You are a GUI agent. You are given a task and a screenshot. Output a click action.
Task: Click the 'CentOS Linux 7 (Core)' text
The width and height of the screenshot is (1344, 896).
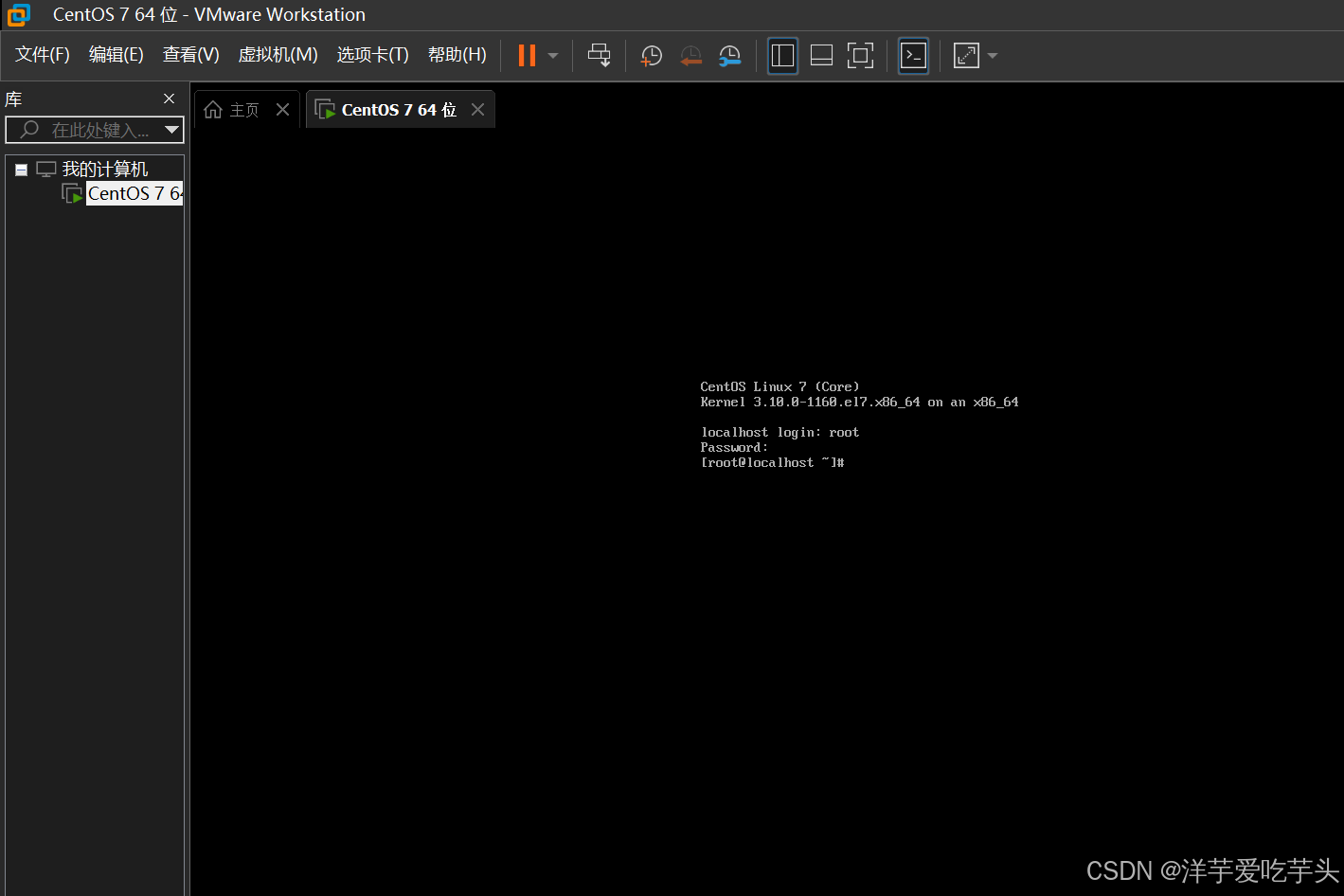pyautogui.click(x=780, y=386)
